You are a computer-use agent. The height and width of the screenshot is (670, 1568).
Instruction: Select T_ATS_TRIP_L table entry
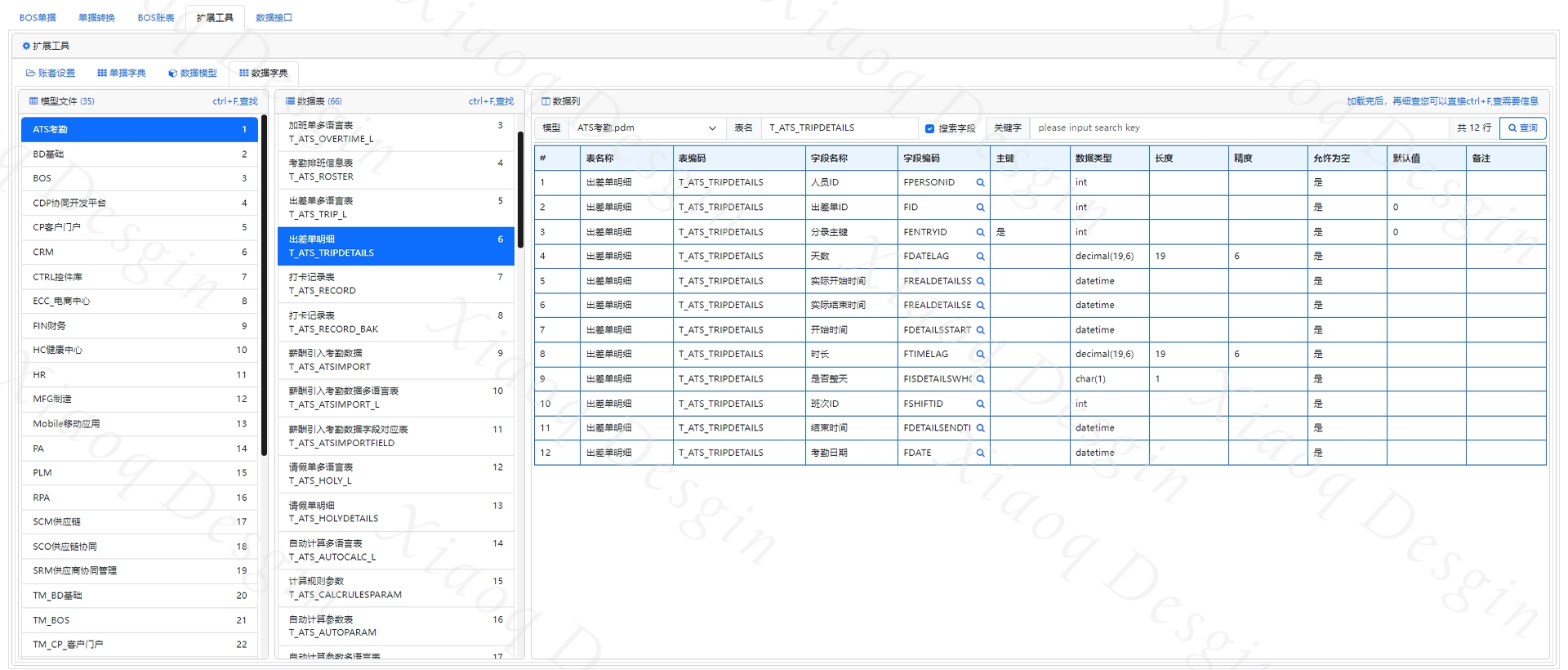coord(396,208)
